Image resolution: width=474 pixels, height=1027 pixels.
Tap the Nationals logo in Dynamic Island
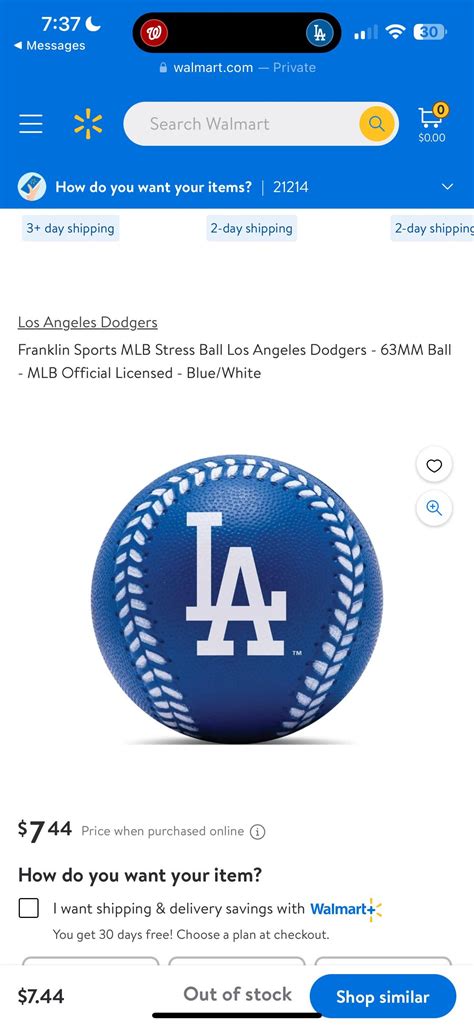coord(155,33)
